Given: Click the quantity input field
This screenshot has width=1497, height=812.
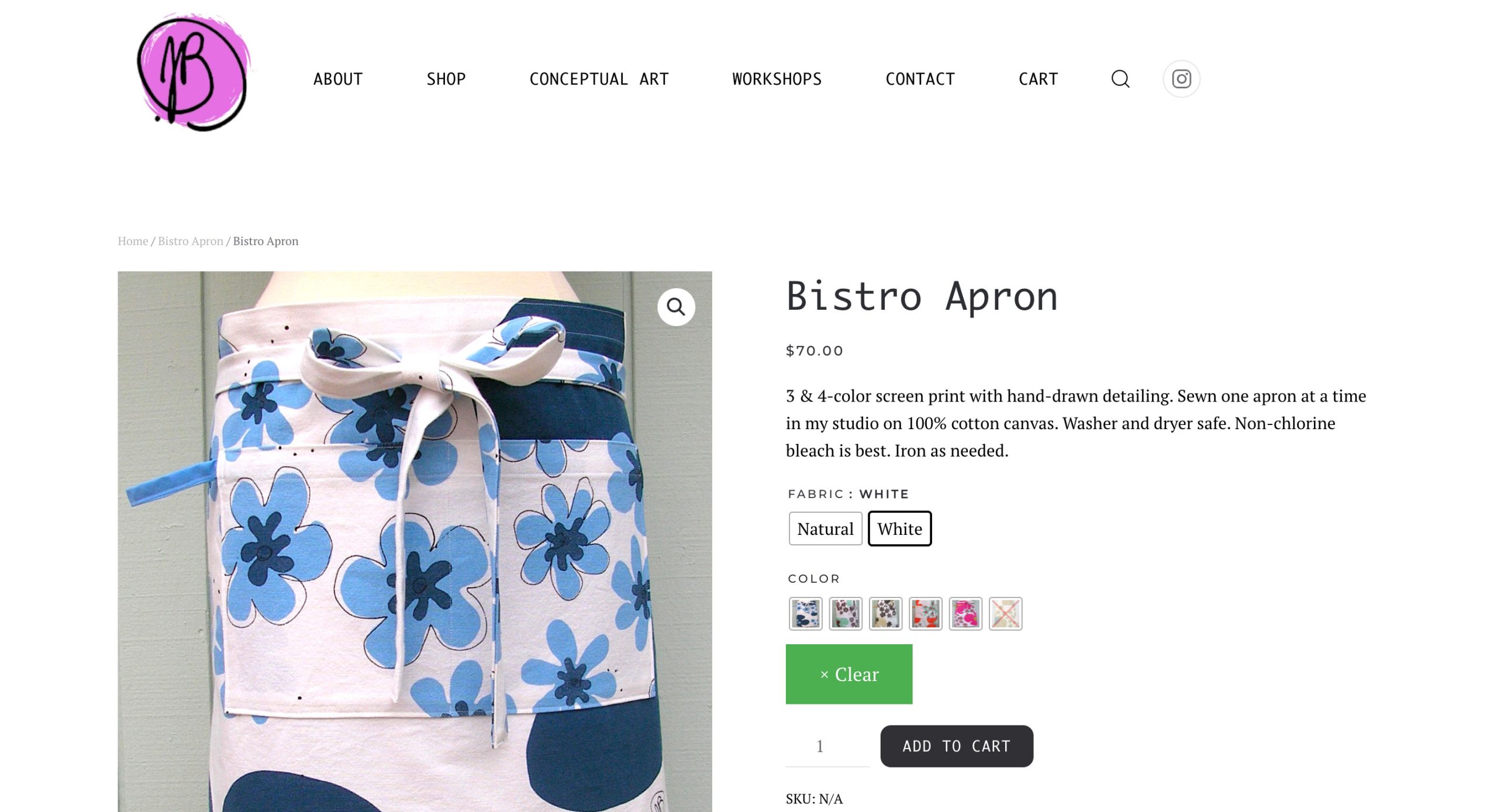Looking at the screenshot, I should (x=827, y=746).
